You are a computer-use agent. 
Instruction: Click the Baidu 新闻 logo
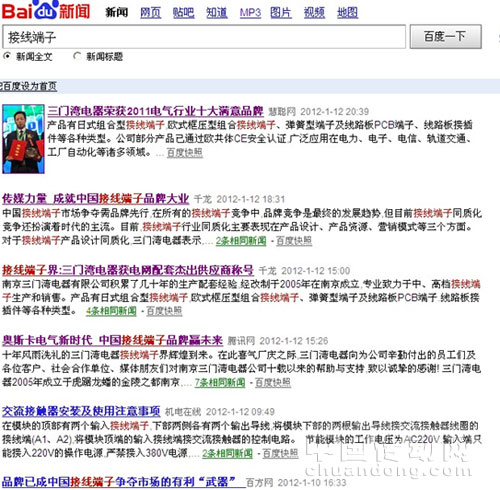46,10
